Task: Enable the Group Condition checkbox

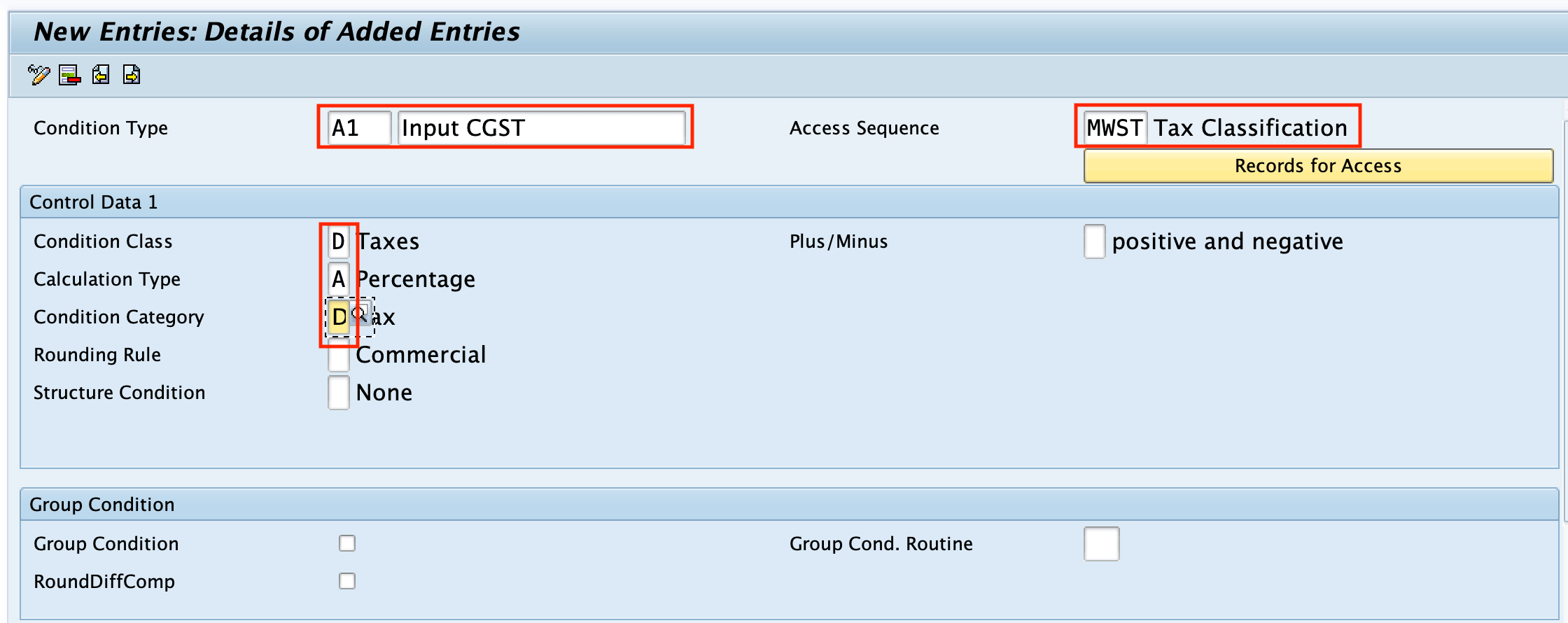Action: pyautogui.click(x=347, y=542)
